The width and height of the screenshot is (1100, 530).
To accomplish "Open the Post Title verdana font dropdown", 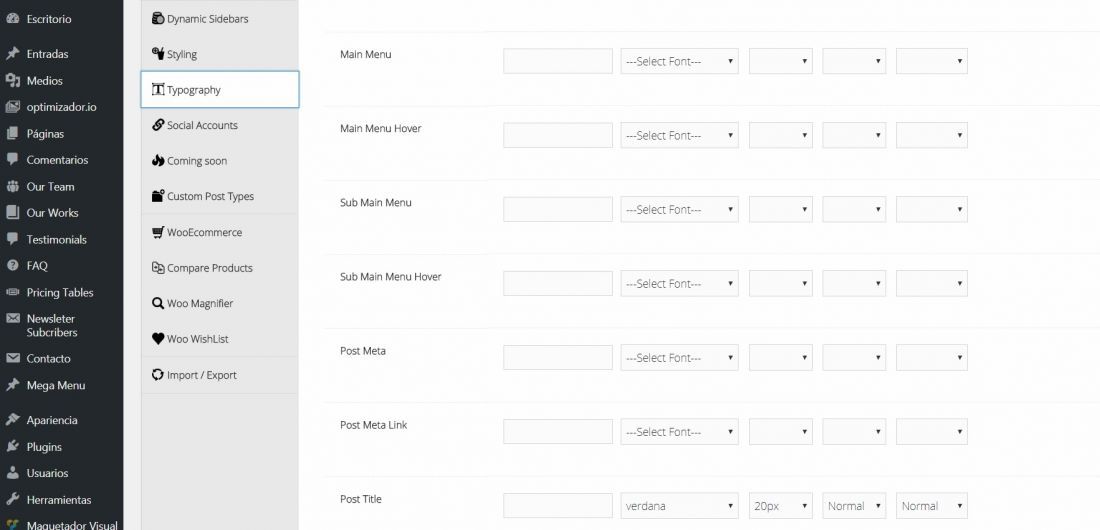I will pos(679,505).
